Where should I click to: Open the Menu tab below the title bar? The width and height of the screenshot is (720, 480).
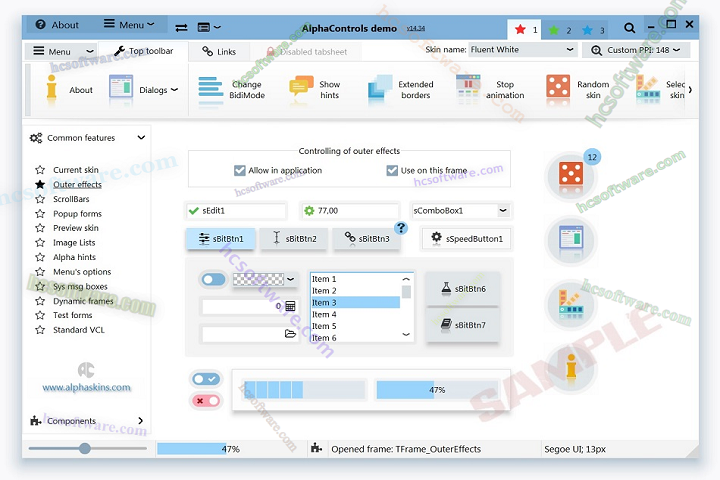[63, 51]
